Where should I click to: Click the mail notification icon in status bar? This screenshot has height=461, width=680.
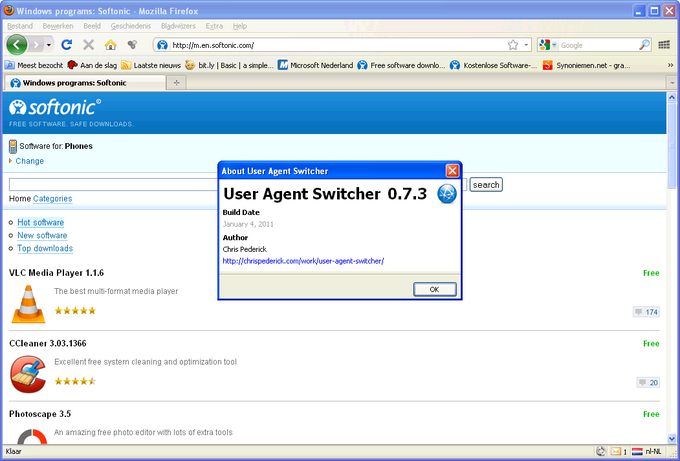pos(616,451)
